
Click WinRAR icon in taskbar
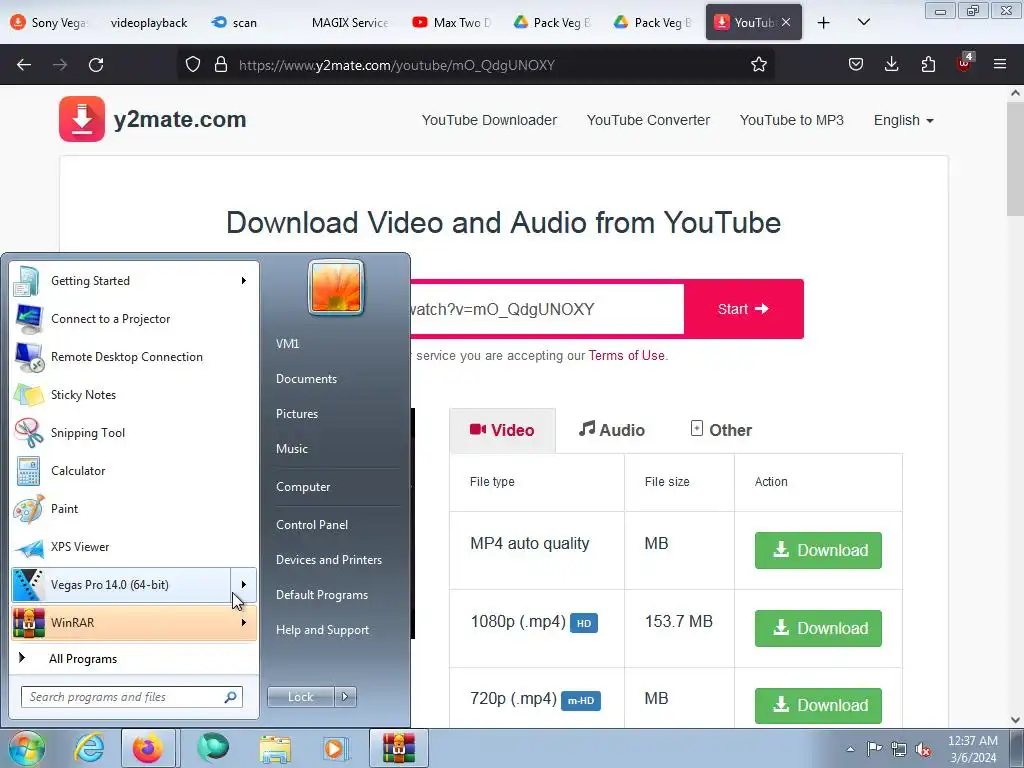click(x=398, y=748)
